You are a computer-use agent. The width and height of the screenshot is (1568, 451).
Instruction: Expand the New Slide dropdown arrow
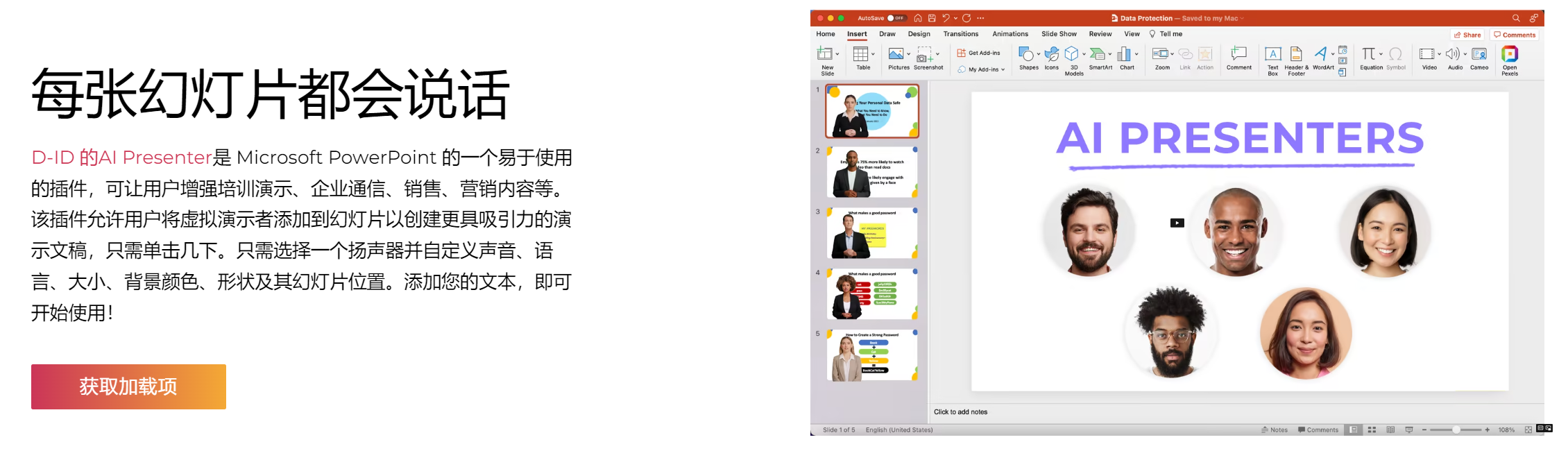[x=837, y=54]
